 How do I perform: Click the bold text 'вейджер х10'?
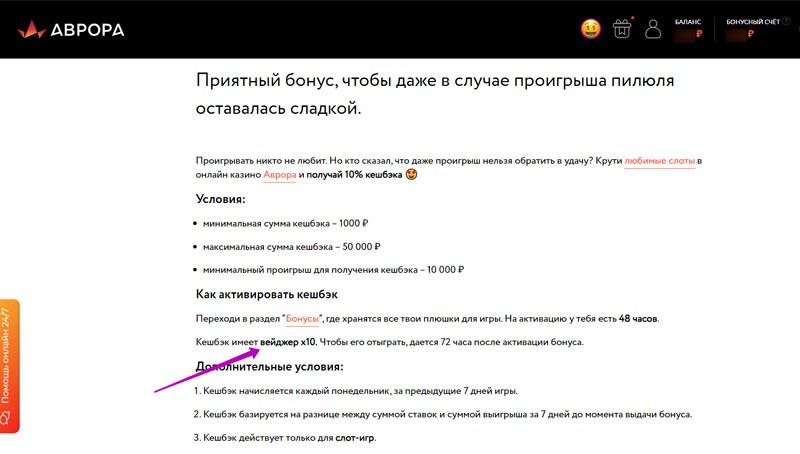click(x=288, y=342)
